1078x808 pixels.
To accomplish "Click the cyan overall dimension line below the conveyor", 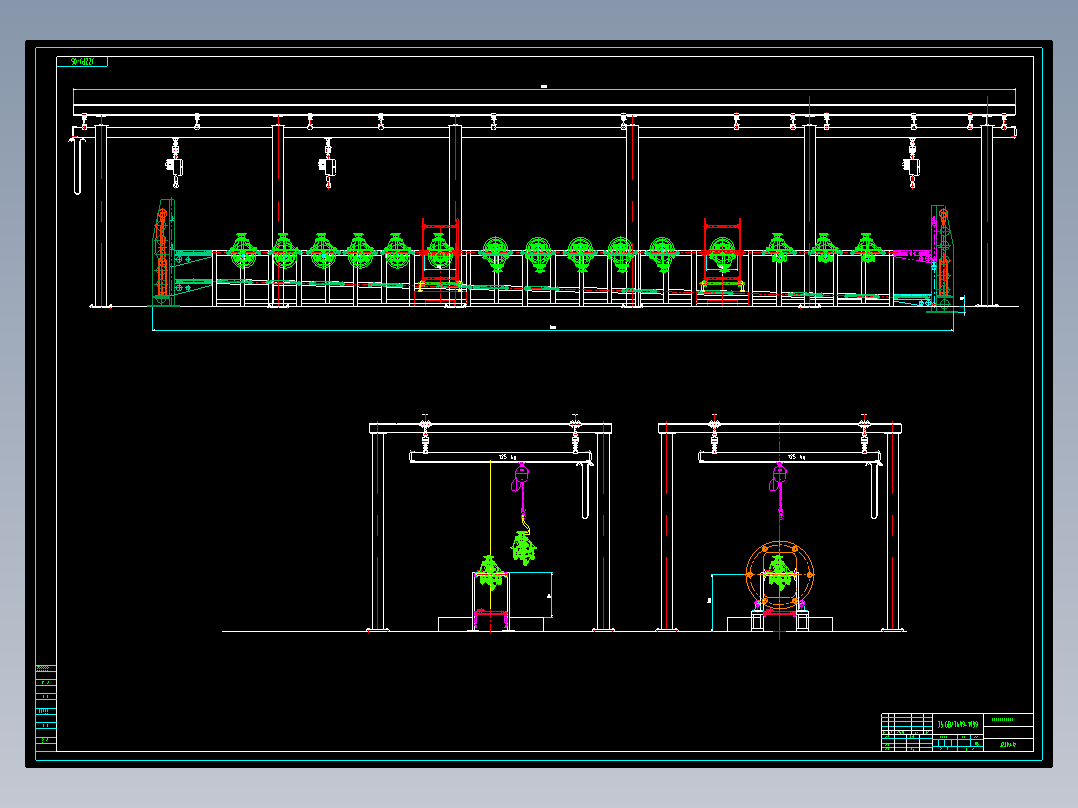I will 553,330.
